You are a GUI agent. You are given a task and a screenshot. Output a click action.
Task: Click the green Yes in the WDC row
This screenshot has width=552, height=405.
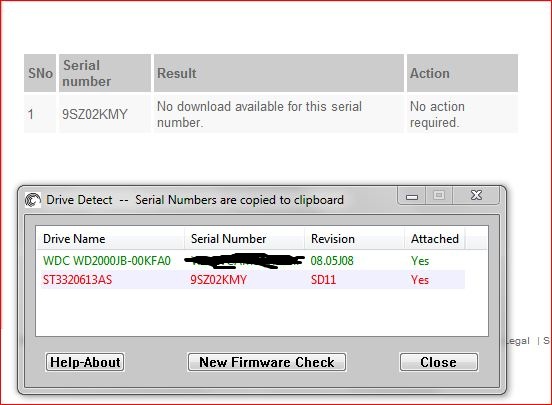tap(420, 261)
